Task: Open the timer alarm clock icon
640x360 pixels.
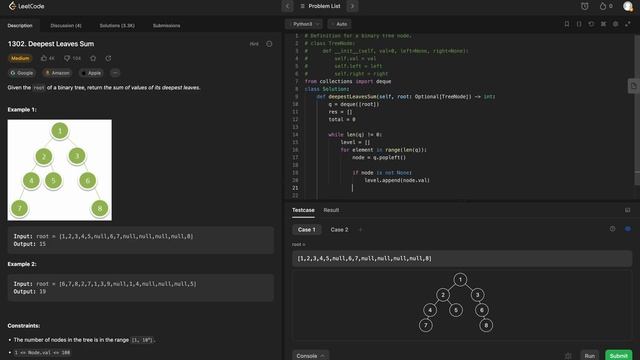Action: 585,6
